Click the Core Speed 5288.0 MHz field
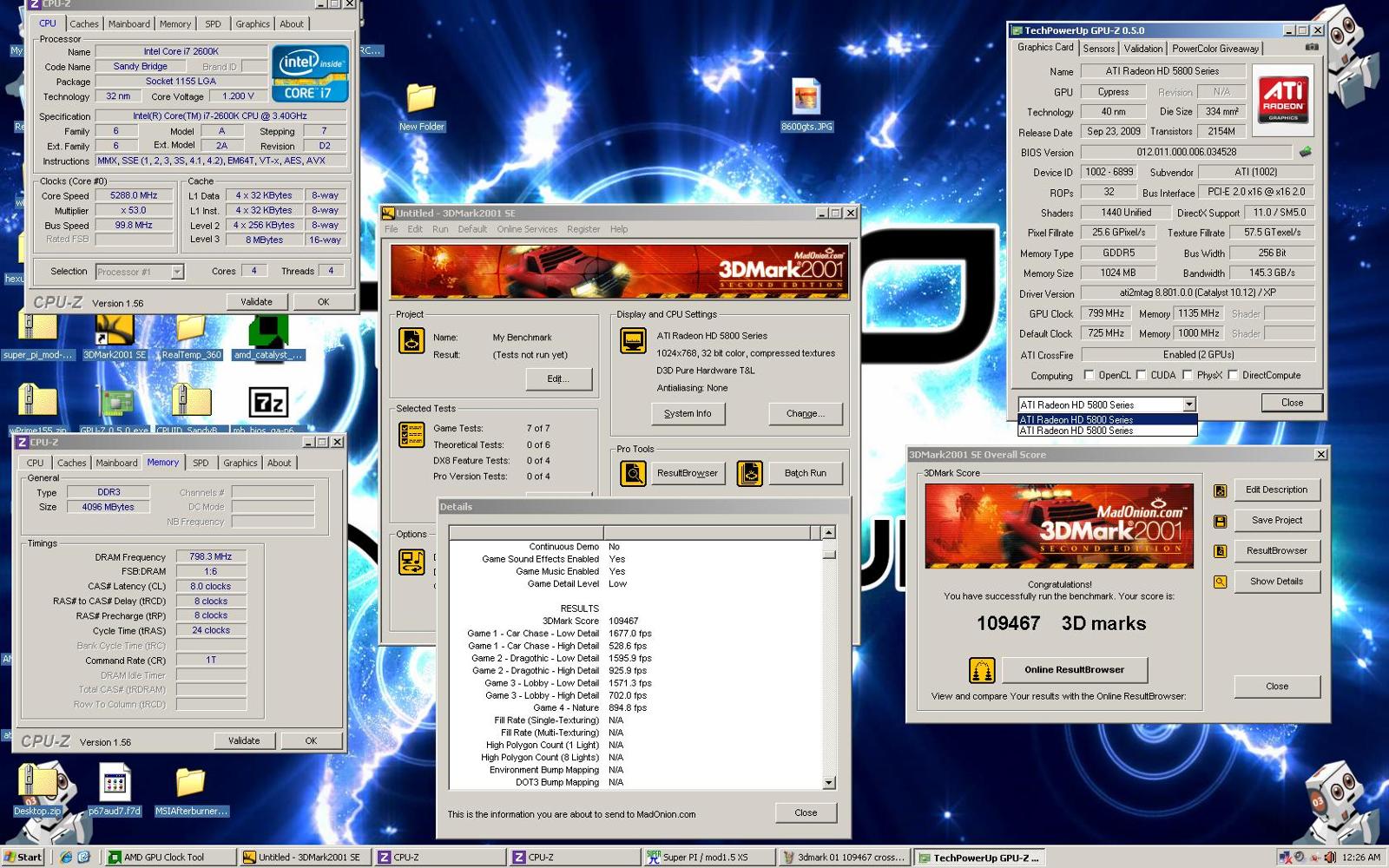Screen dimensions: 1389x868 point(134,196)
